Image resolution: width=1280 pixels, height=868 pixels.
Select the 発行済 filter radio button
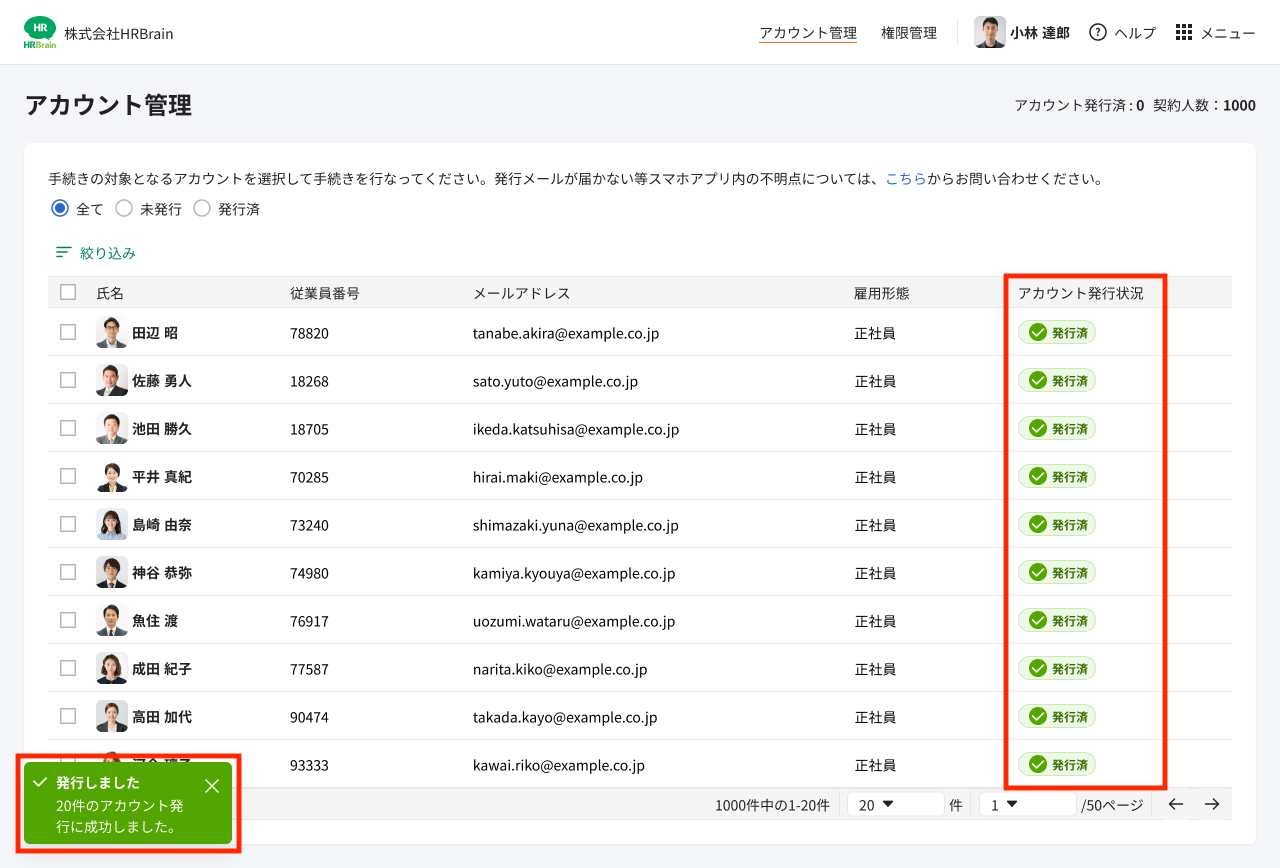coord(202,209)
